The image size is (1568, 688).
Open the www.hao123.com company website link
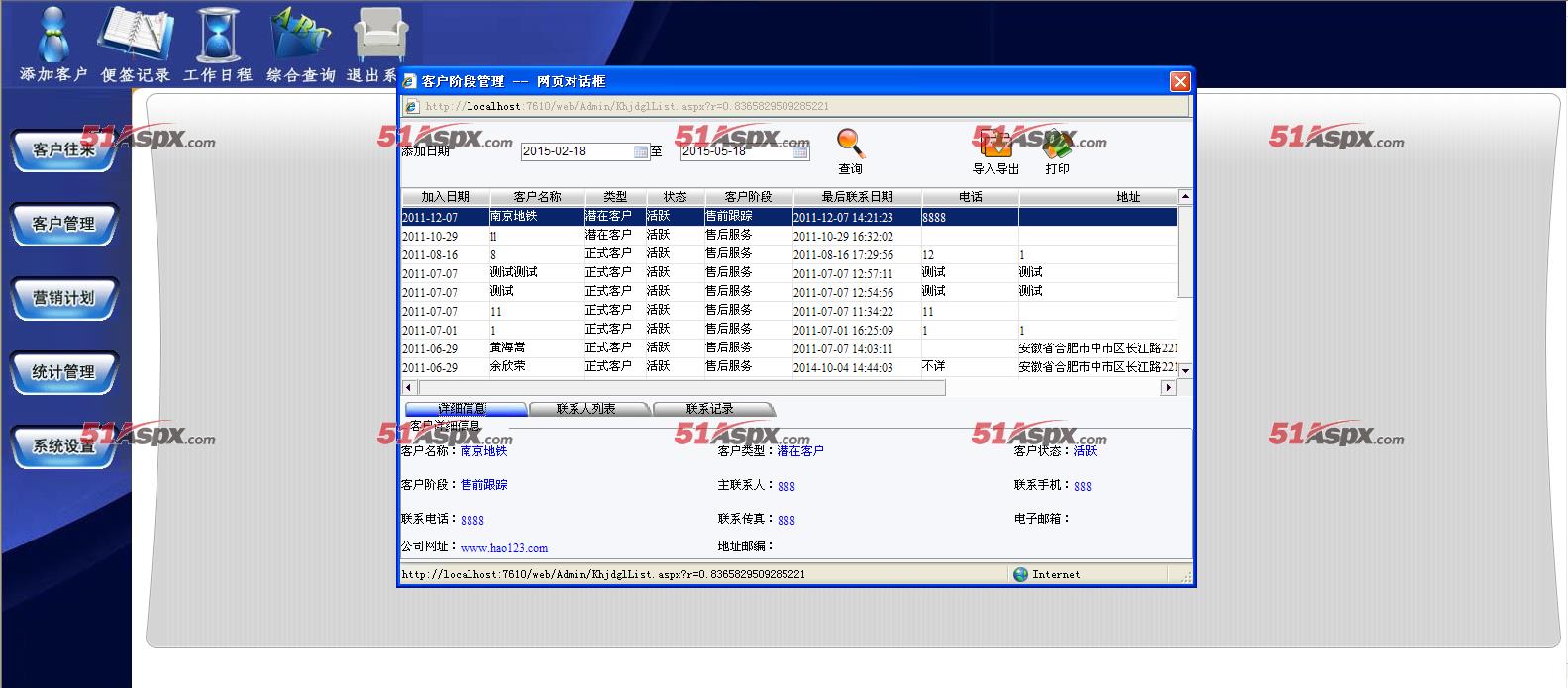(x=504, y=548)
